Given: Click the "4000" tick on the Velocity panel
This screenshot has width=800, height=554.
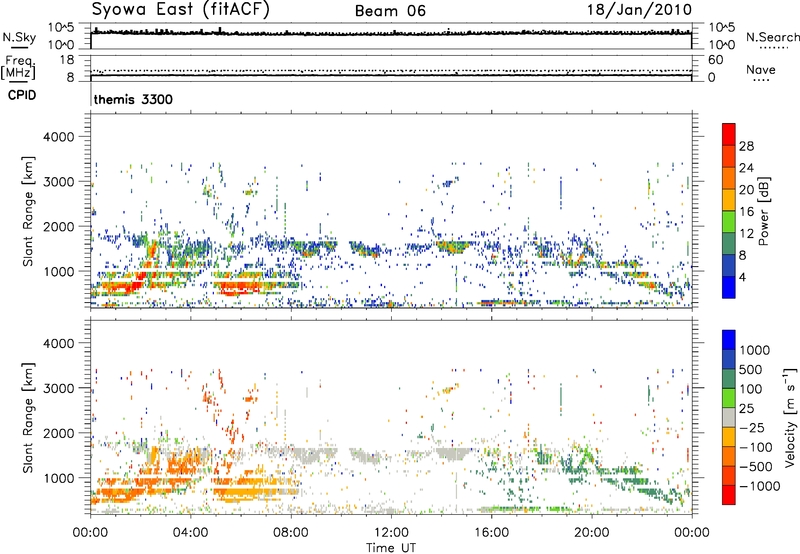Looking at the screenshot, I should (59, 343).
